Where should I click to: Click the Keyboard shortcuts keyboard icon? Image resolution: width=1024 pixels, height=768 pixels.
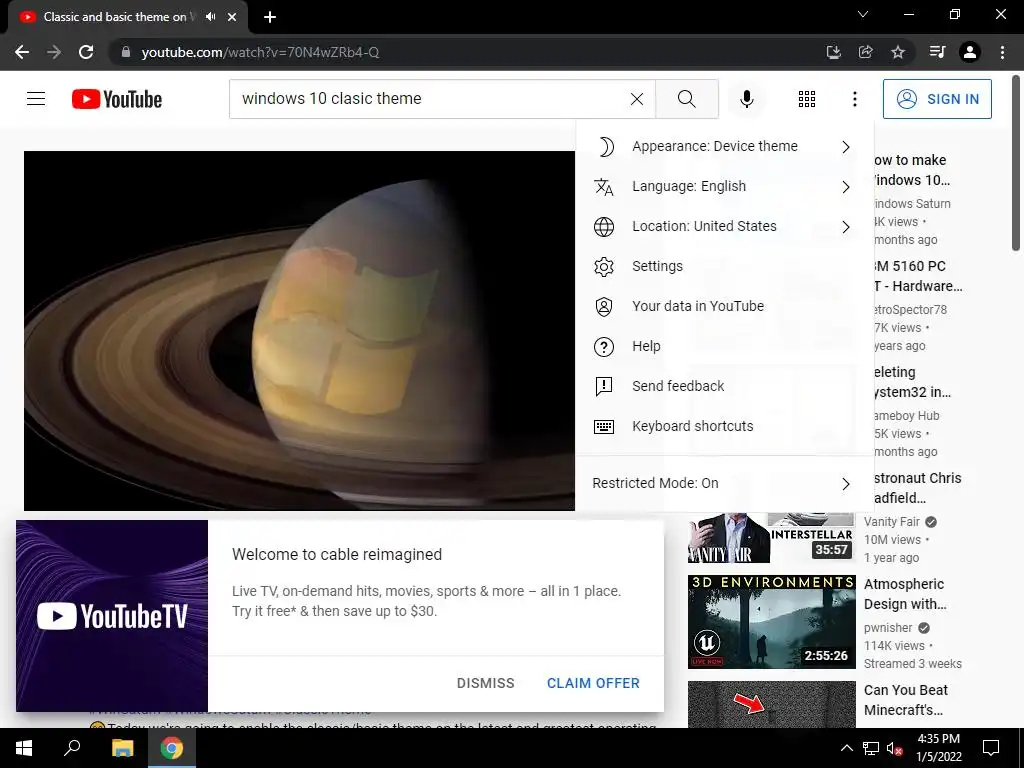604,426
